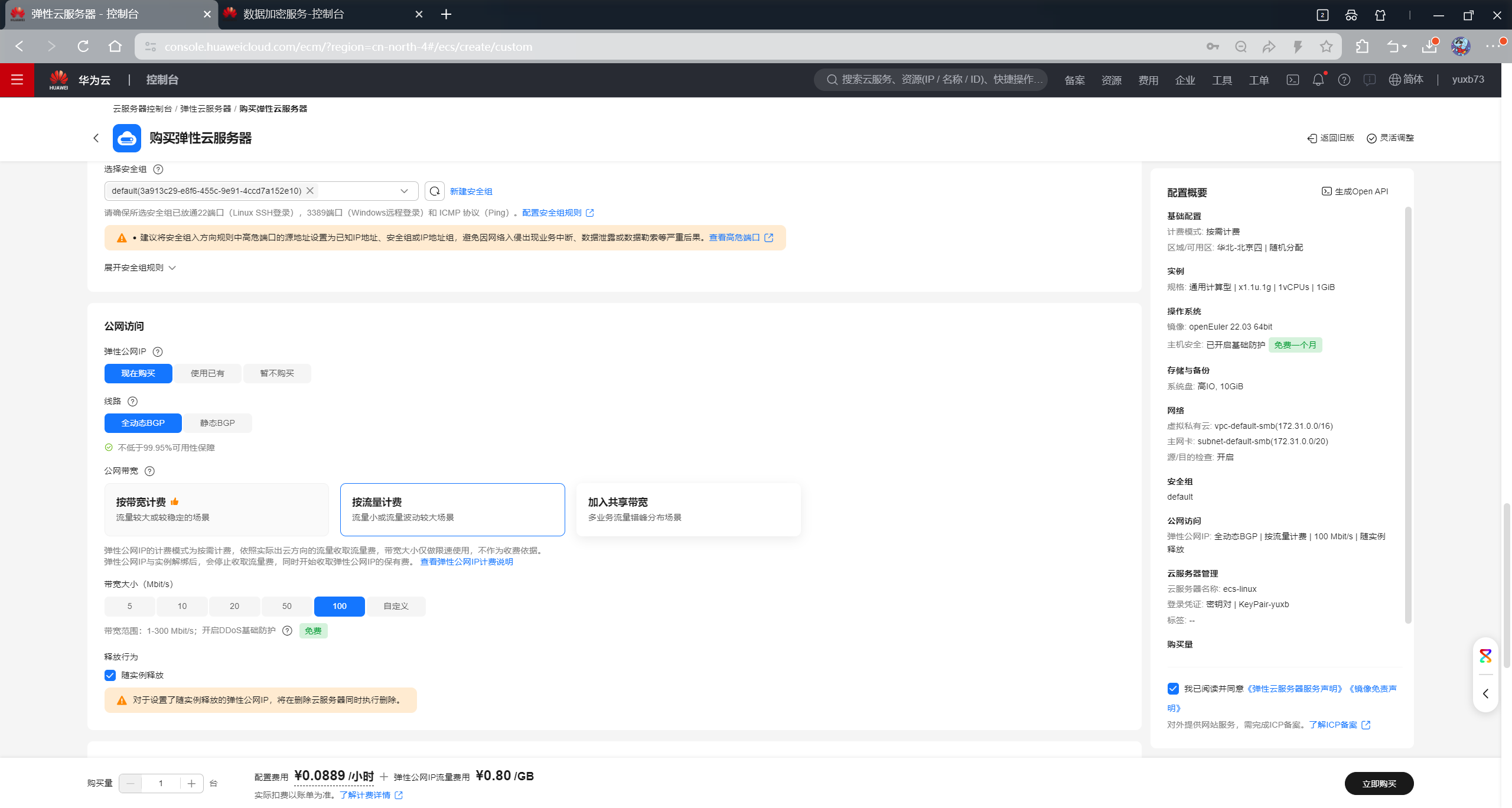Clear the default security group selection
The image size is (1512, 808).
[x=310, y=191]
